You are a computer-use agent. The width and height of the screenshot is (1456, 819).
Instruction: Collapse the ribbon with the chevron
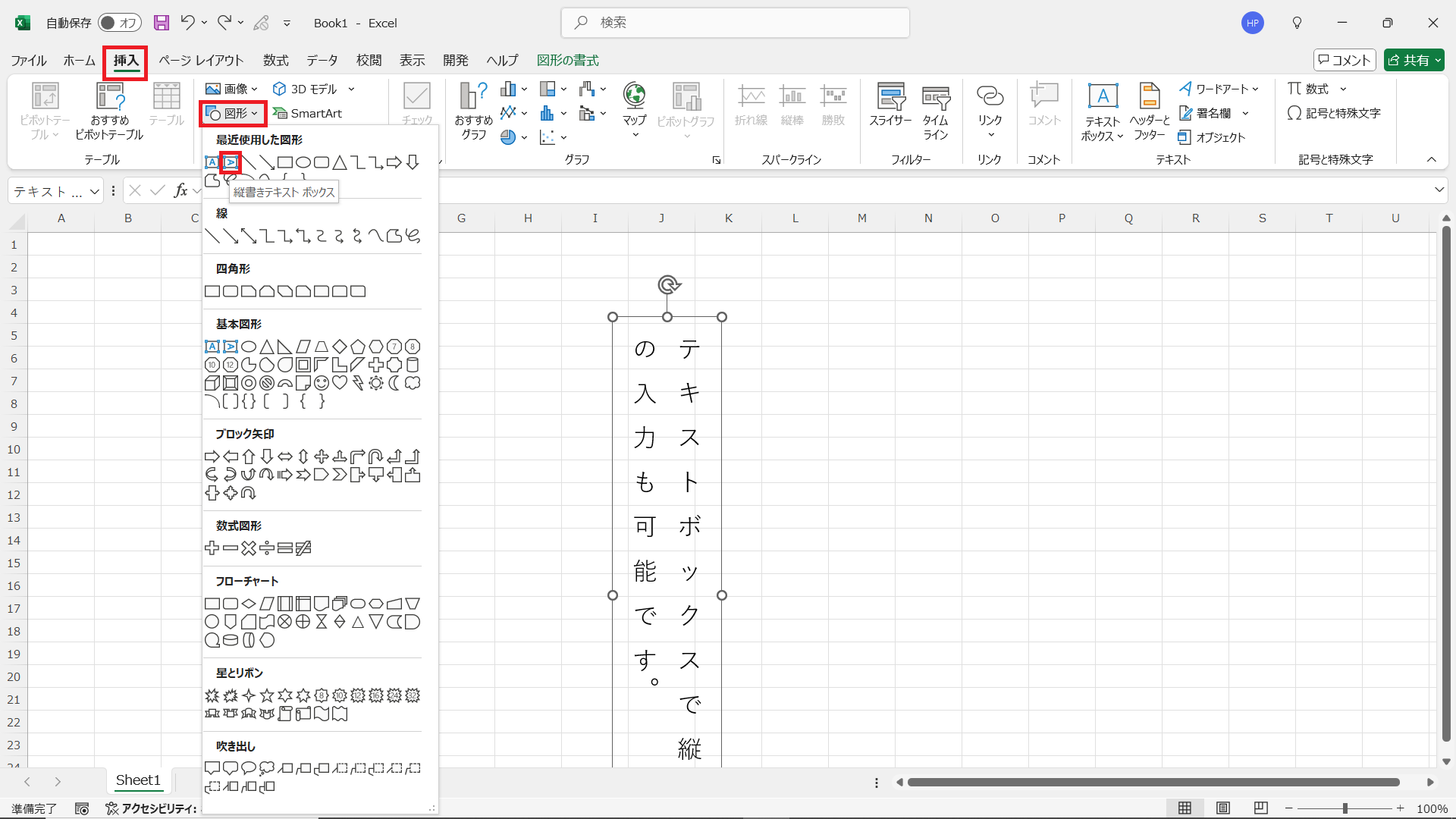tap(1432, 159)
